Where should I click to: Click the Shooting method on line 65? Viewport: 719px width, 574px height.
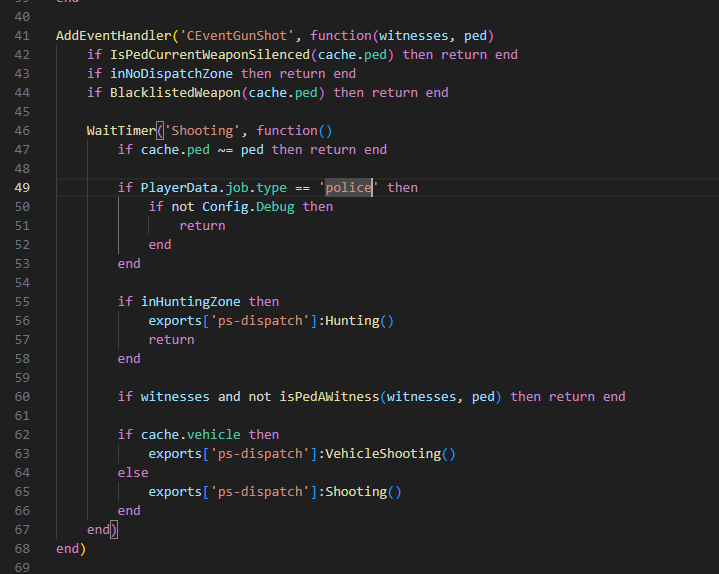coord(356,491)
